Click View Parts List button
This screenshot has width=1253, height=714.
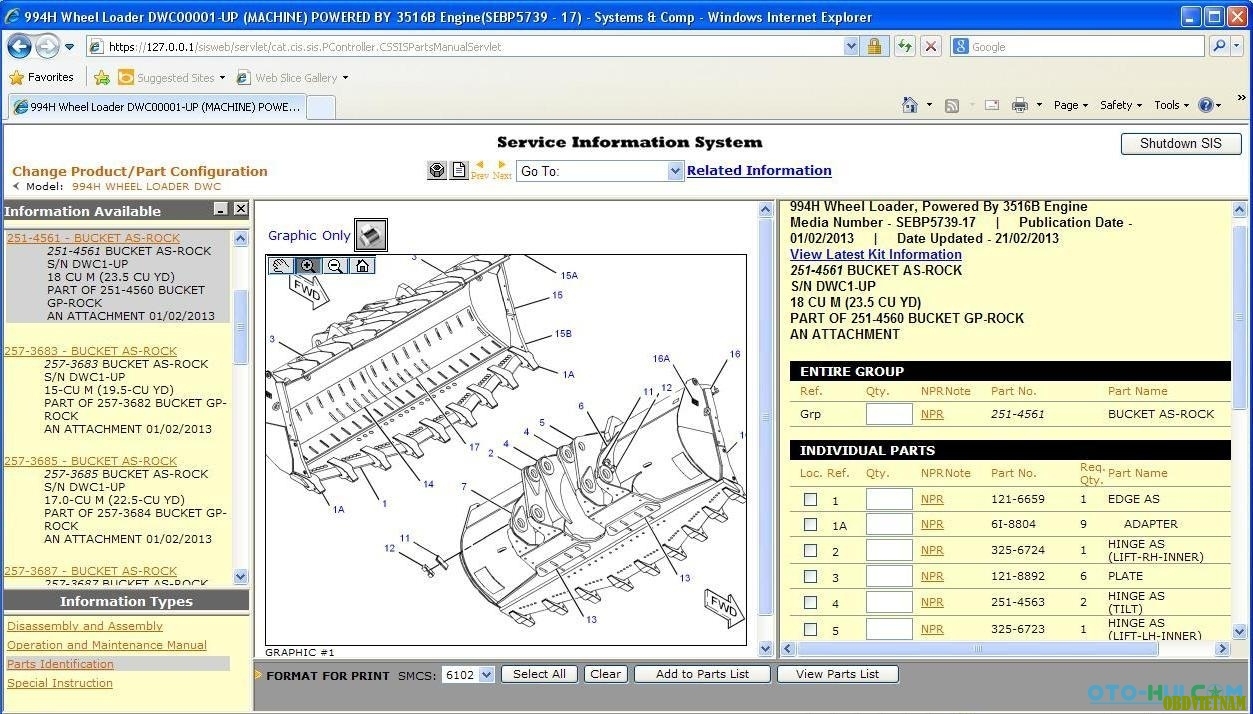click(x=837, y=674)
